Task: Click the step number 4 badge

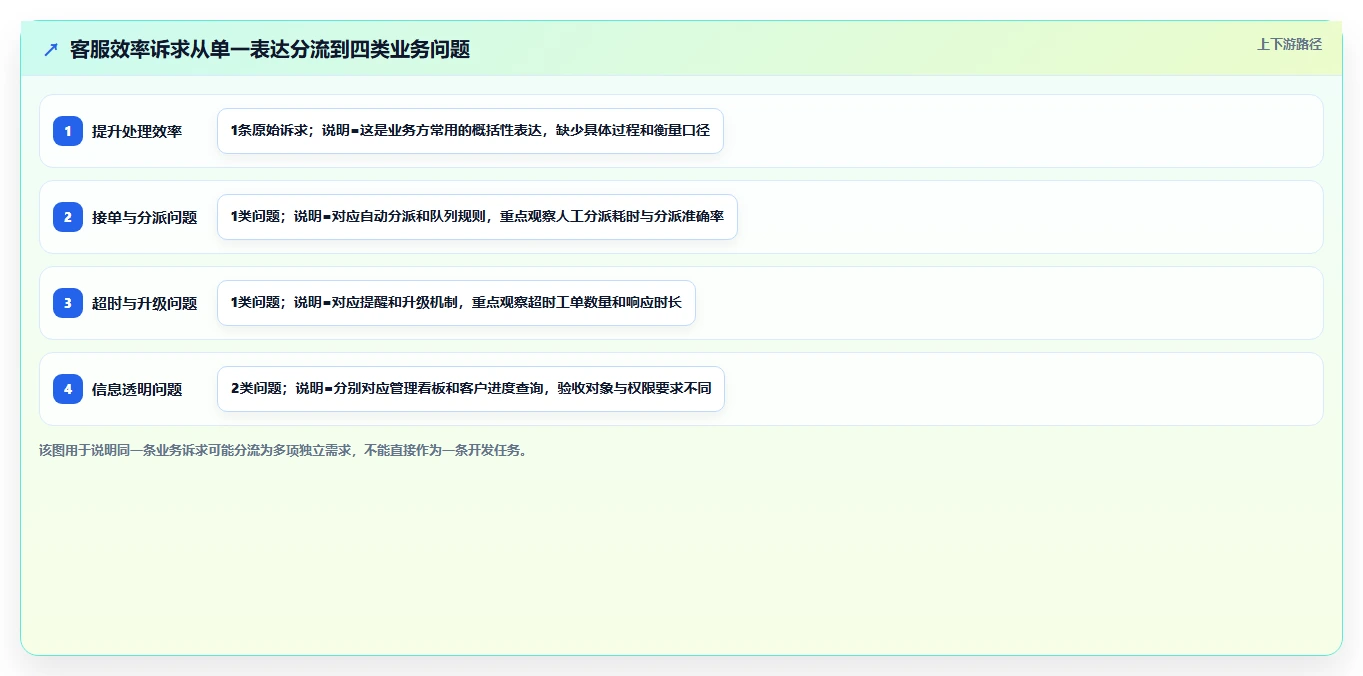Action: [68, 389]
